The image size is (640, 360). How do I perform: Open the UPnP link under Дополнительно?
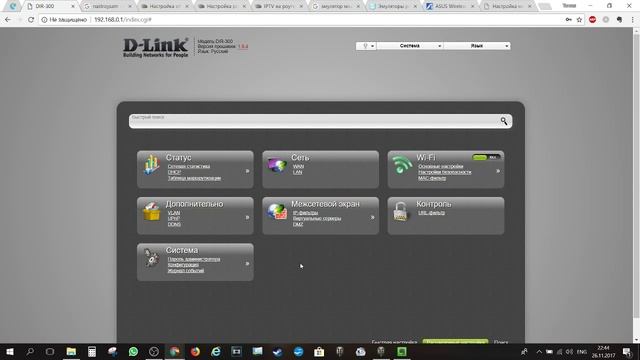click(x=174, y=218)
